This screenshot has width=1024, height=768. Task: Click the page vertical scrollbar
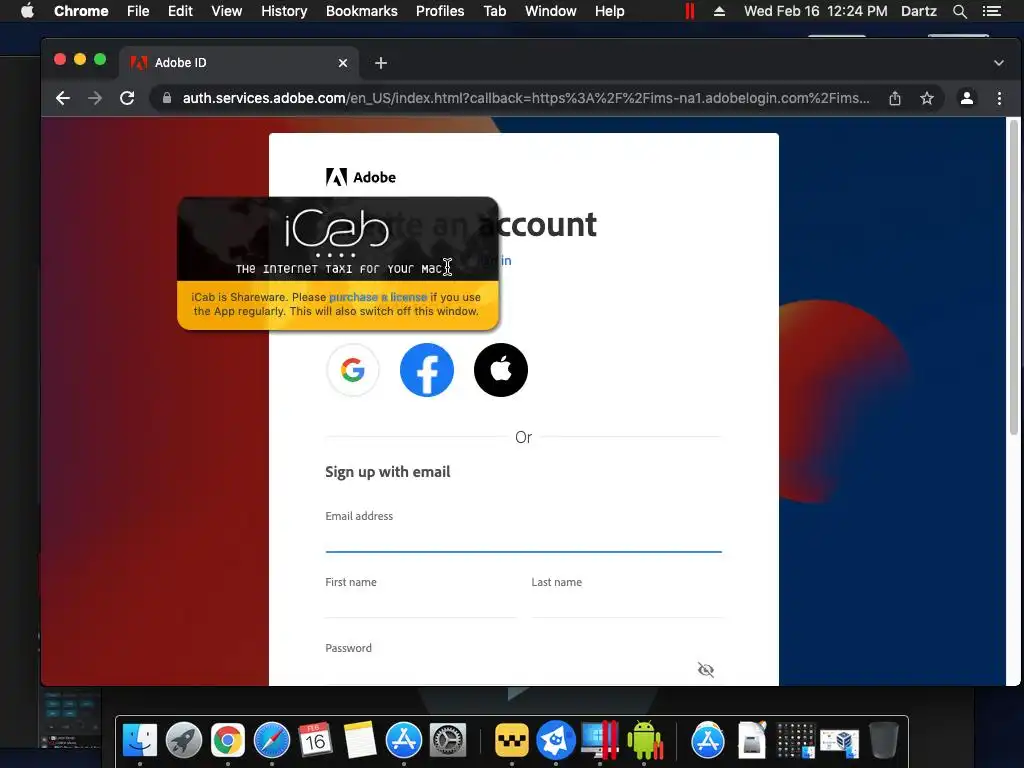(x=1014, y=278)
